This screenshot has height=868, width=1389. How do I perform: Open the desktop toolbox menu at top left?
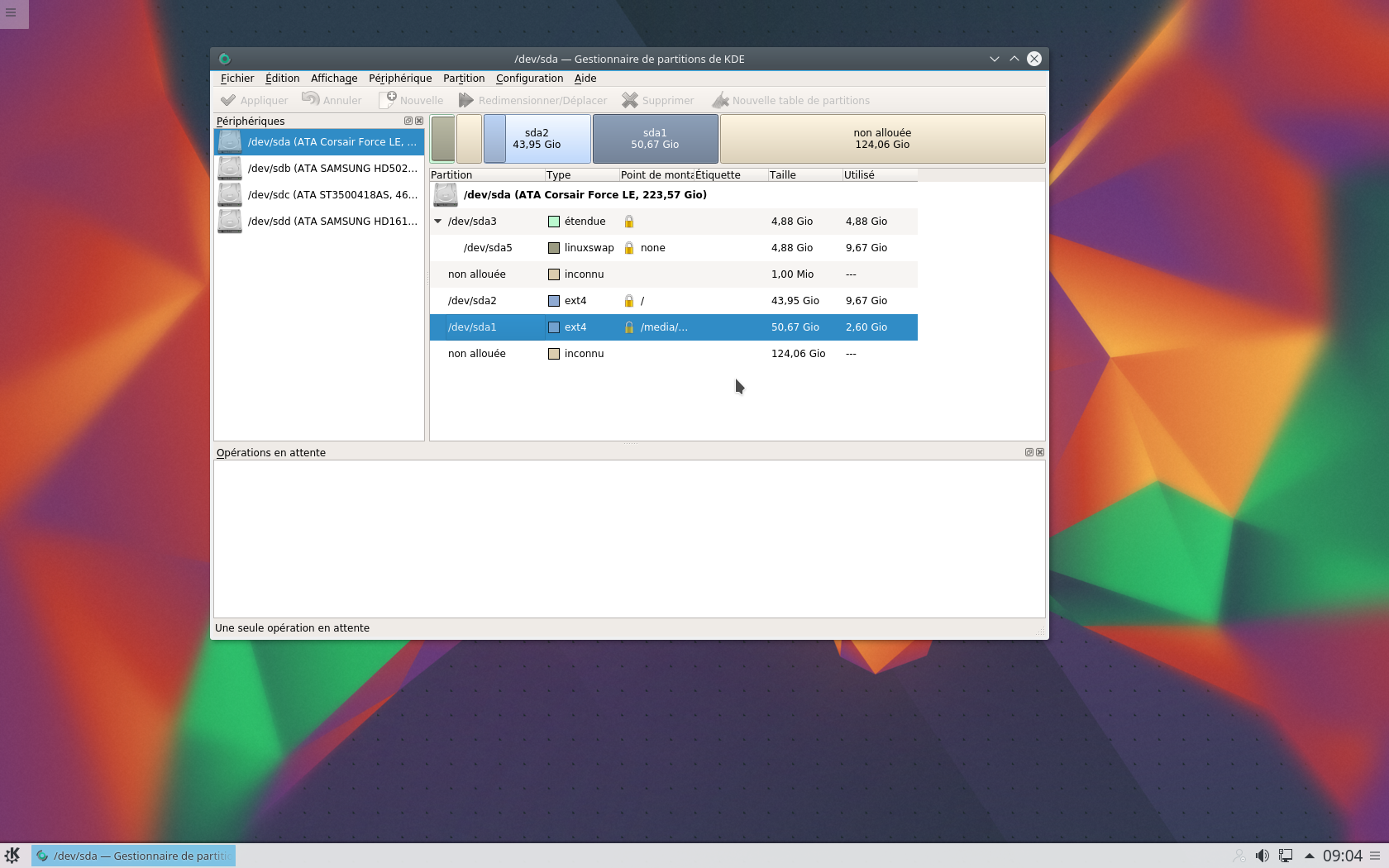point(12,12)
